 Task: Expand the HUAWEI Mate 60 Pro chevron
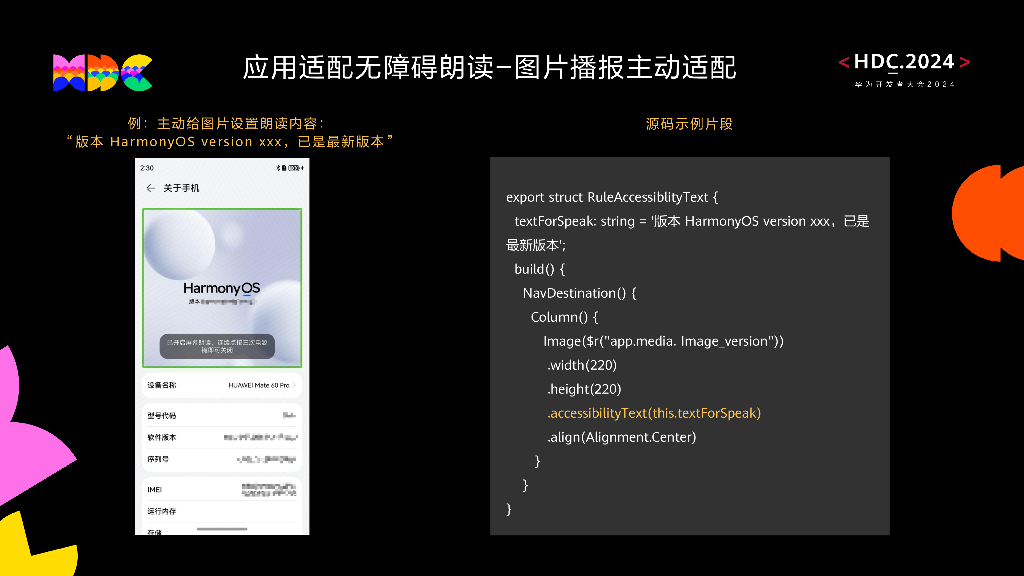[x=295, y=385]
